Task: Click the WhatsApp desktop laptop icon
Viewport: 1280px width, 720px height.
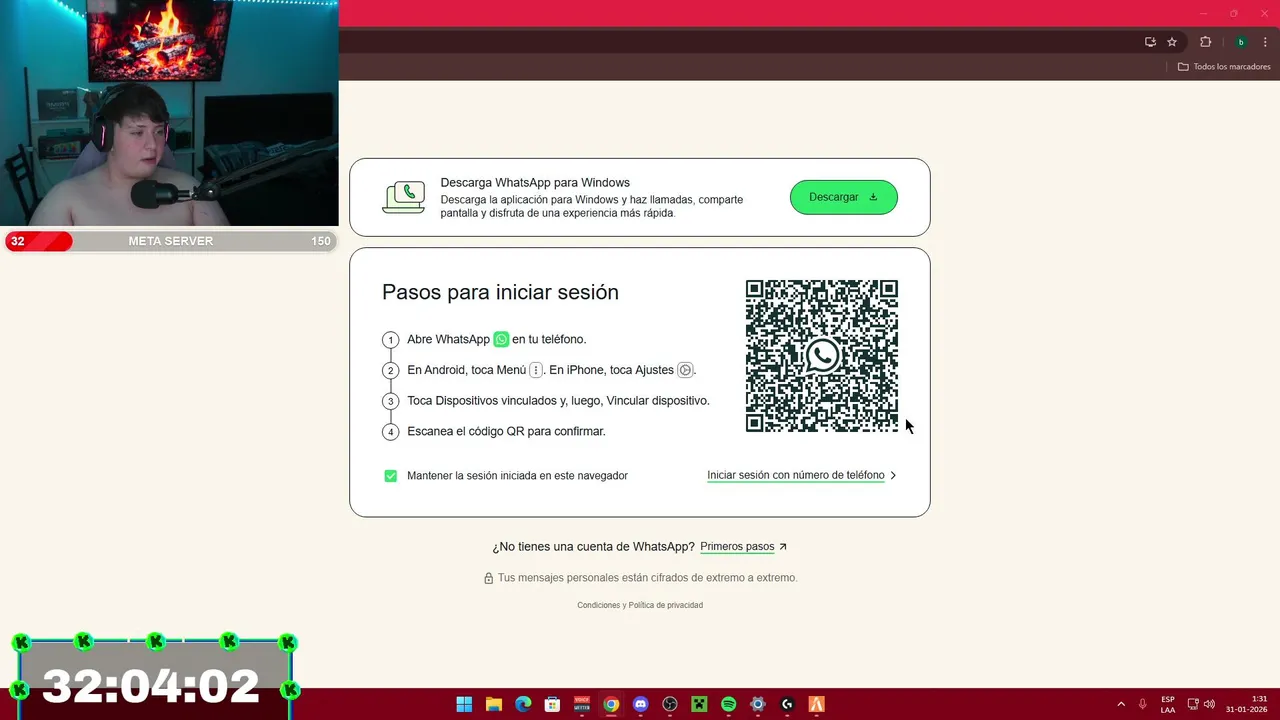Action: pyautogui.click(x=404, y=197)
